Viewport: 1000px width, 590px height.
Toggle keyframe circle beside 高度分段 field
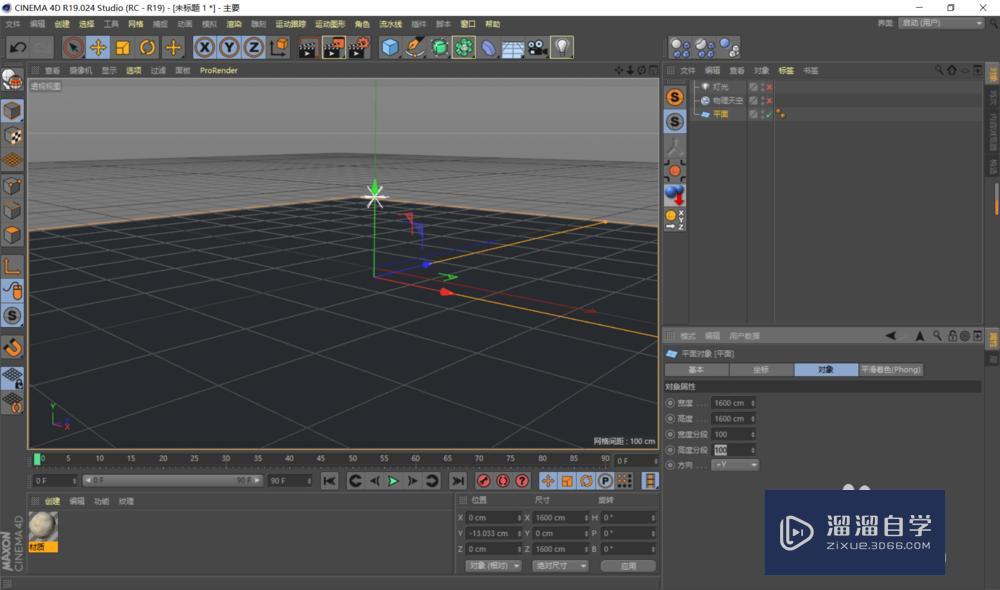coord(670,450)
